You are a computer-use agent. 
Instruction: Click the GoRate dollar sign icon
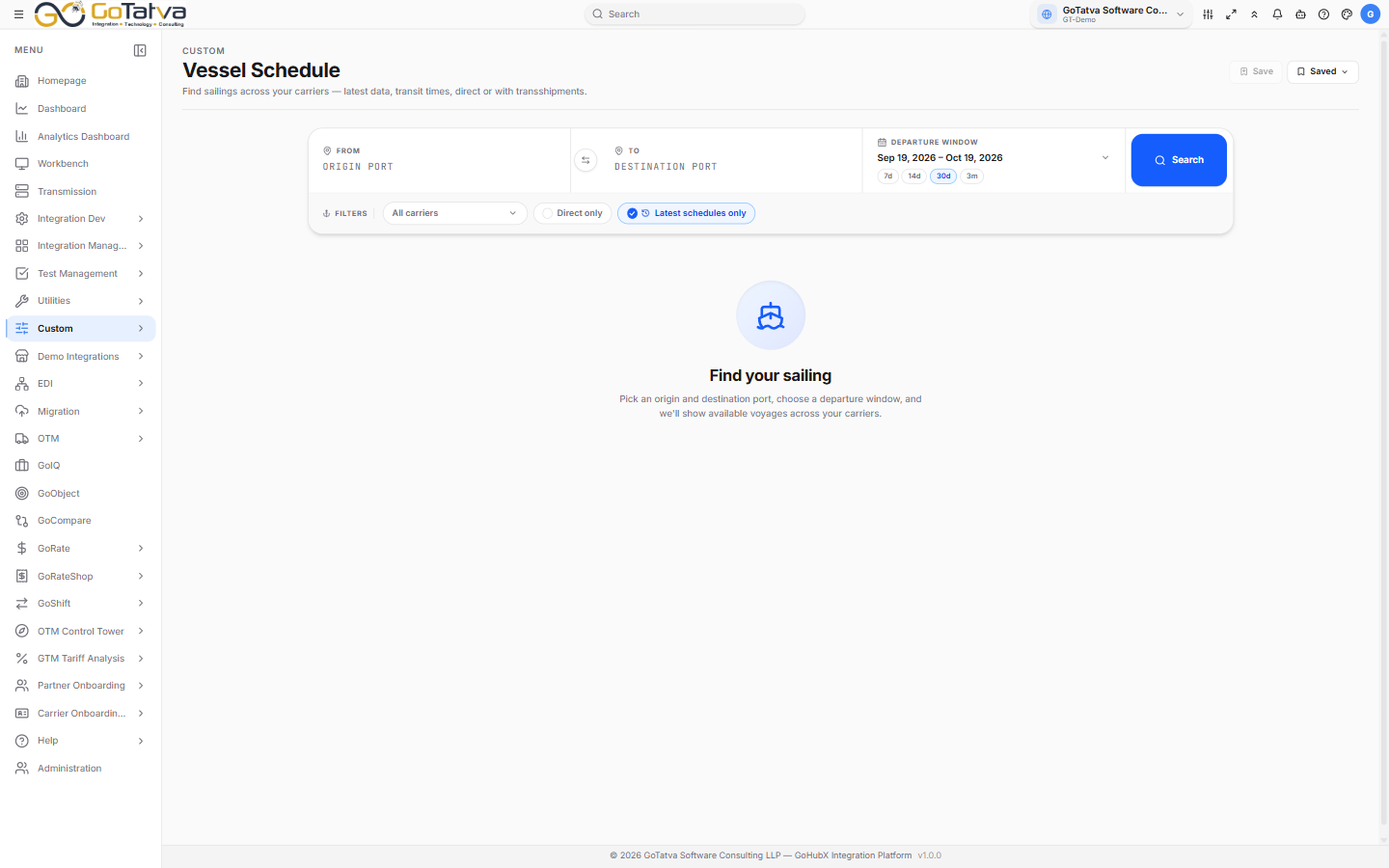pos(22,549)
